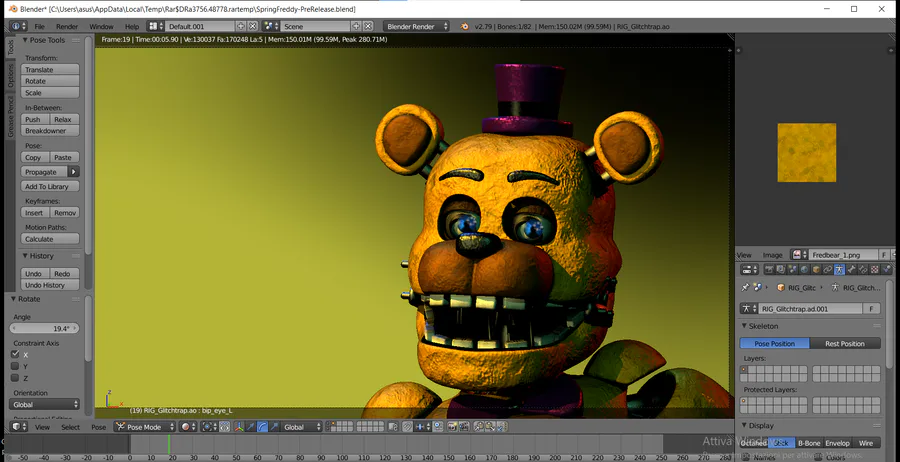Collapse the Skeleton panel
The height and width of the screenshot is (462, 900).
[744, 325]
